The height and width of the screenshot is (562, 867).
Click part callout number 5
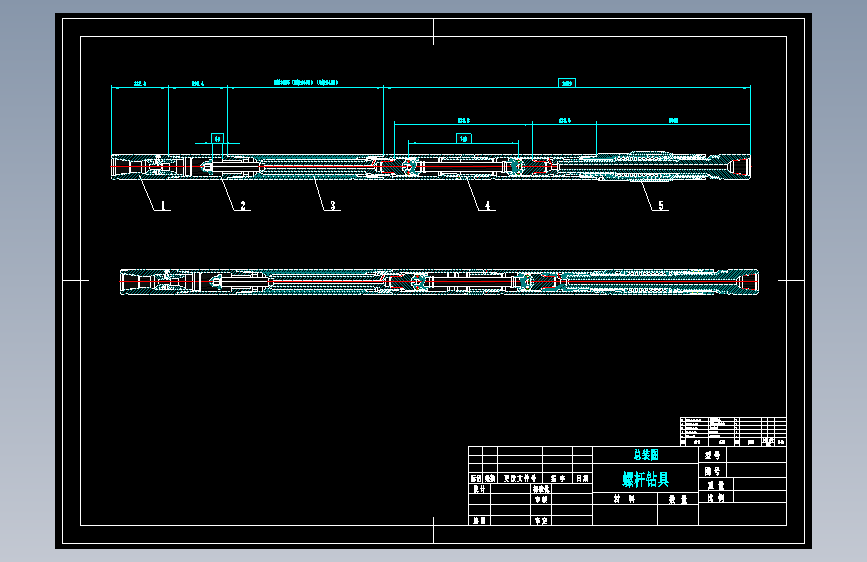pyautogui.click(x=661, y=206)
